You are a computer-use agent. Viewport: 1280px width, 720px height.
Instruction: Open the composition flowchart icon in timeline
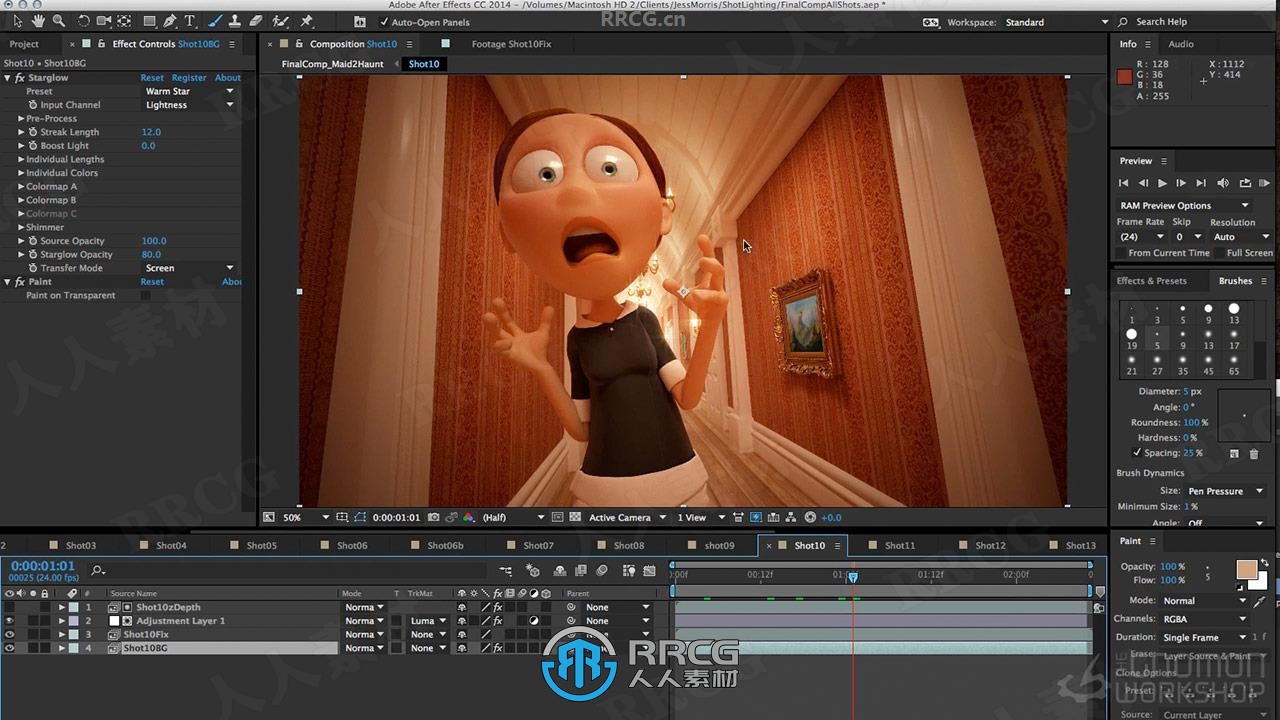[x=506, y=571]
